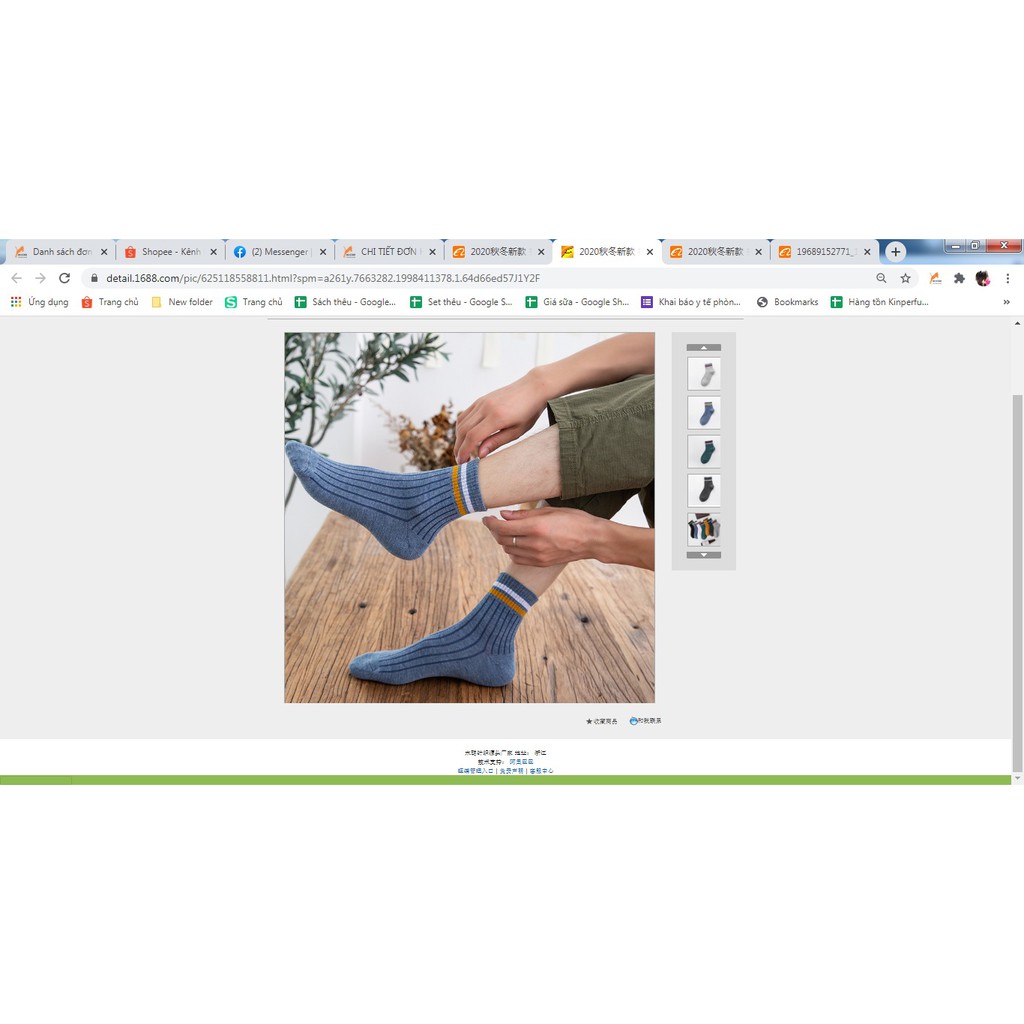Viewport: 1024px width, 1024px height.
Task: Open the user profile avatar
Action: click(x=983, y=278)
